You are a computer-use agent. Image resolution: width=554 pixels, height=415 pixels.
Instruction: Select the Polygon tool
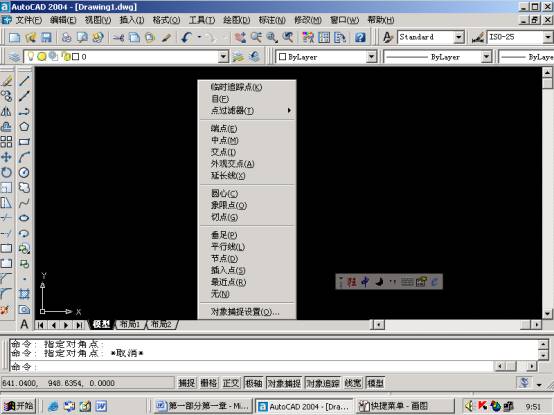point(24,126)
